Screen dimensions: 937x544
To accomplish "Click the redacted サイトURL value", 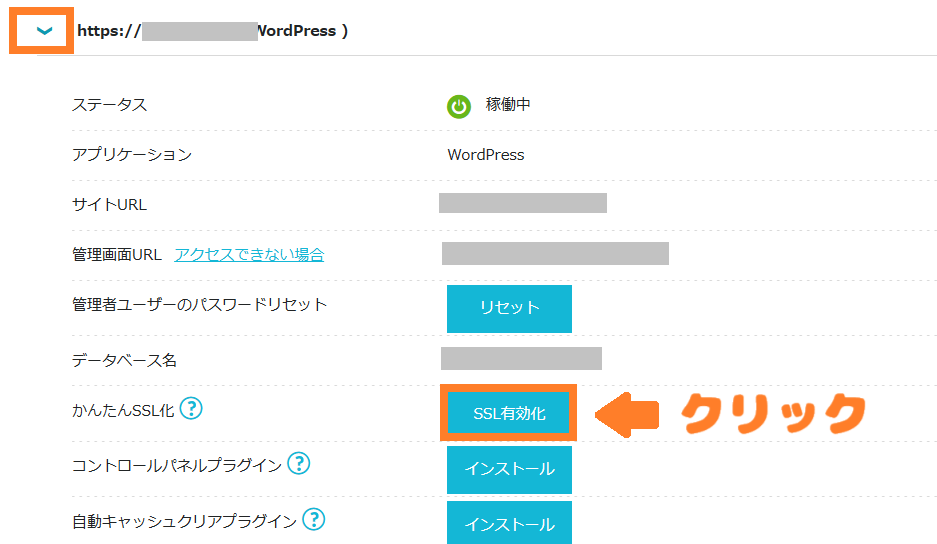I will pyautogui.click(x=522, y=204).
